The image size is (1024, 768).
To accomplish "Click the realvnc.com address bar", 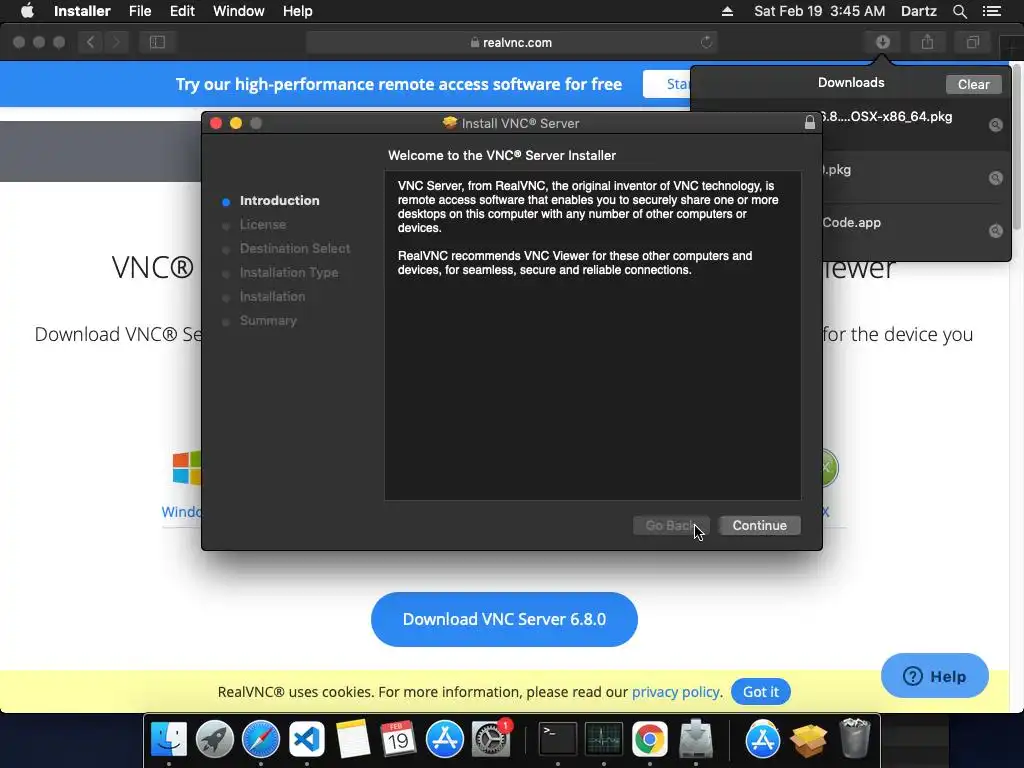I will coord(511,42).
